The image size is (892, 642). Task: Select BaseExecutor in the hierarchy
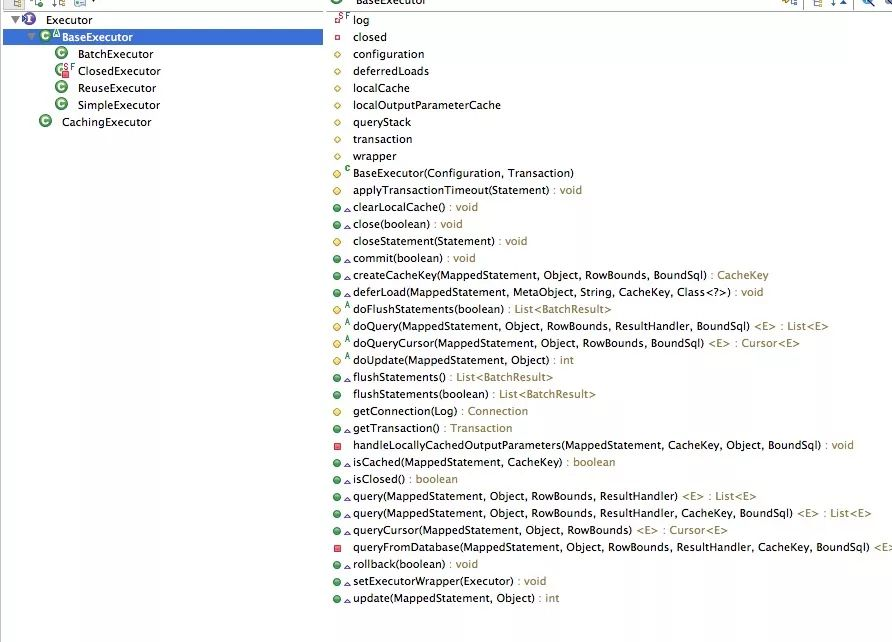97,37
